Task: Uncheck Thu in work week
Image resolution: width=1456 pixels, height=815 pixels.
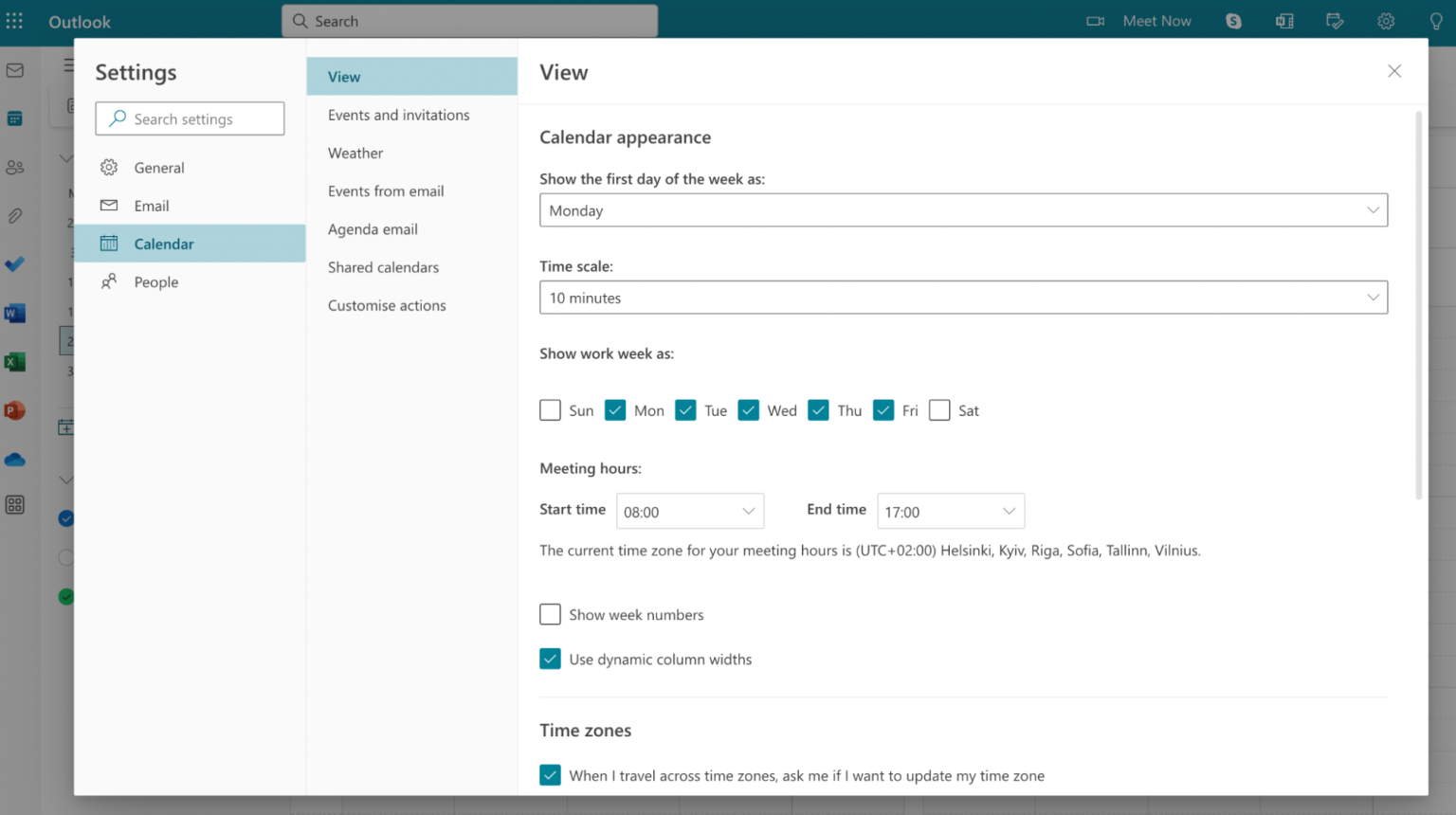Action: click(819, 410)
